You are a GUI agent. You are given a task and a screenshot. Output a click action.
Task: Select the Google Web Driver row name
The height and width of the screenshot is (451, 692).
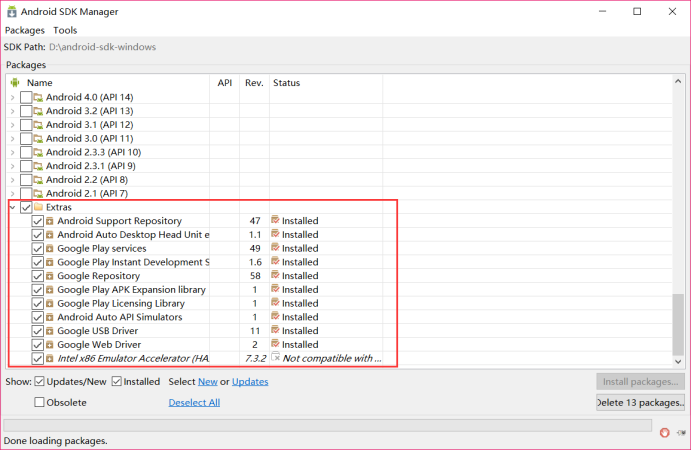point(99,345)
